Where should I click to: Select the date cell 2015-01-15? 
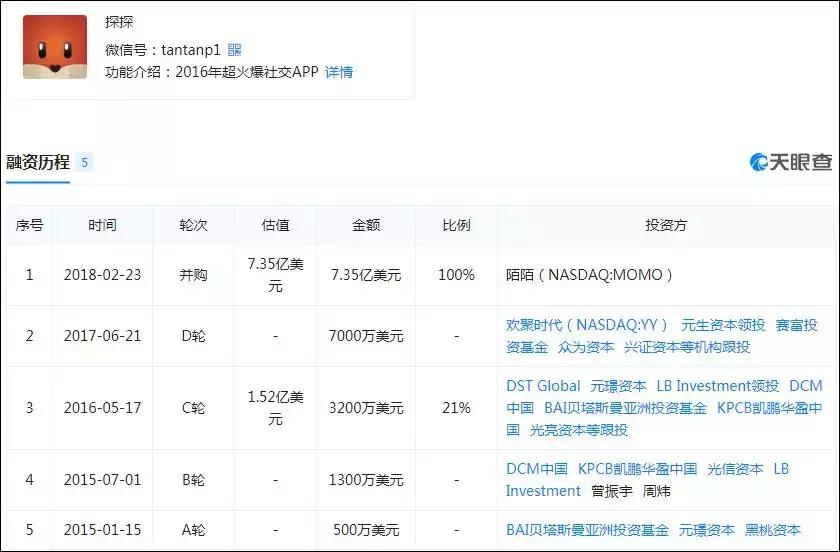102,530
